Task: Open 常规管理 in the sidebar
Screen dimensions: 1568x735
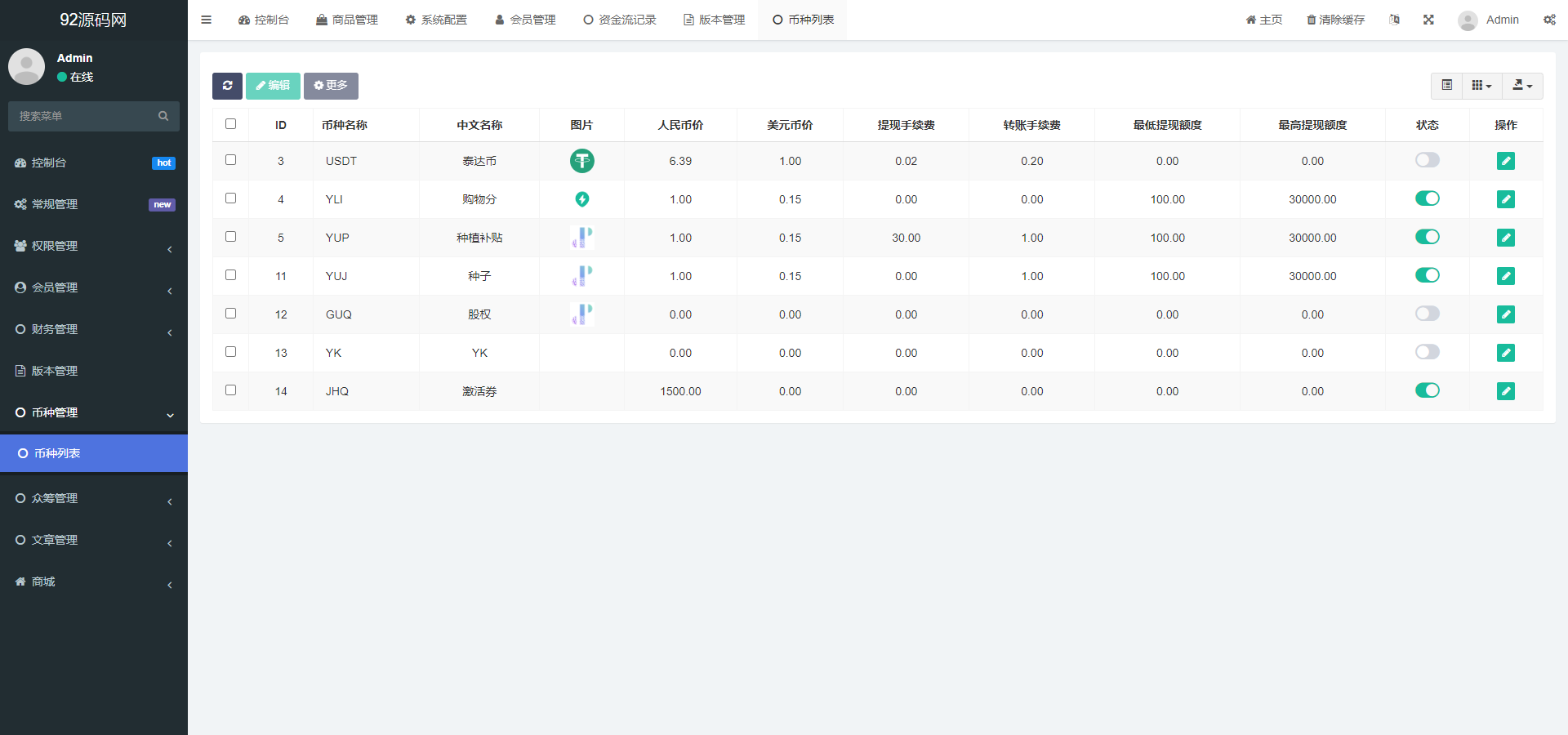Action: [x=94, y=204]
